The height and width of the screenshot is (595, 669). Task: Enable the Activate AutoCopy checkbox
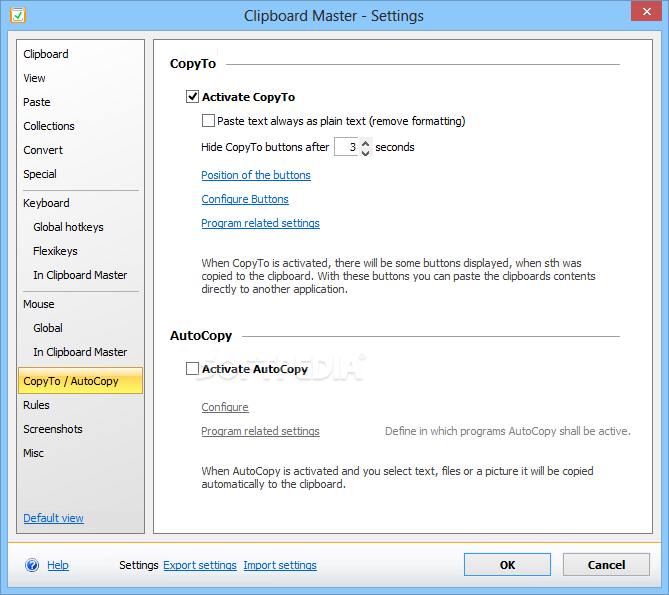click(x=192, y=369)
